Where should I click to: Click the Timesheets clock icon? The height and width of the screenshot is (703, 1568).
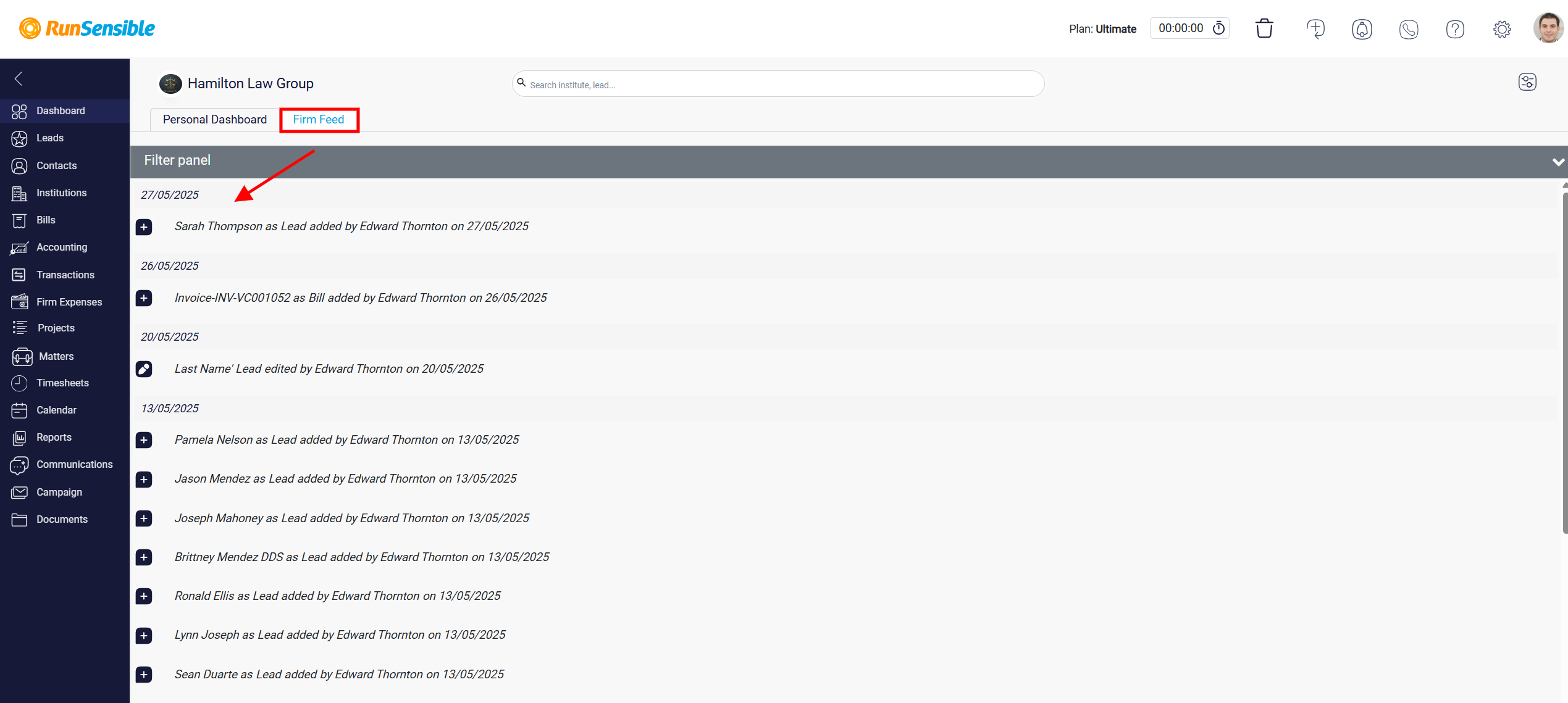(19, 383)
